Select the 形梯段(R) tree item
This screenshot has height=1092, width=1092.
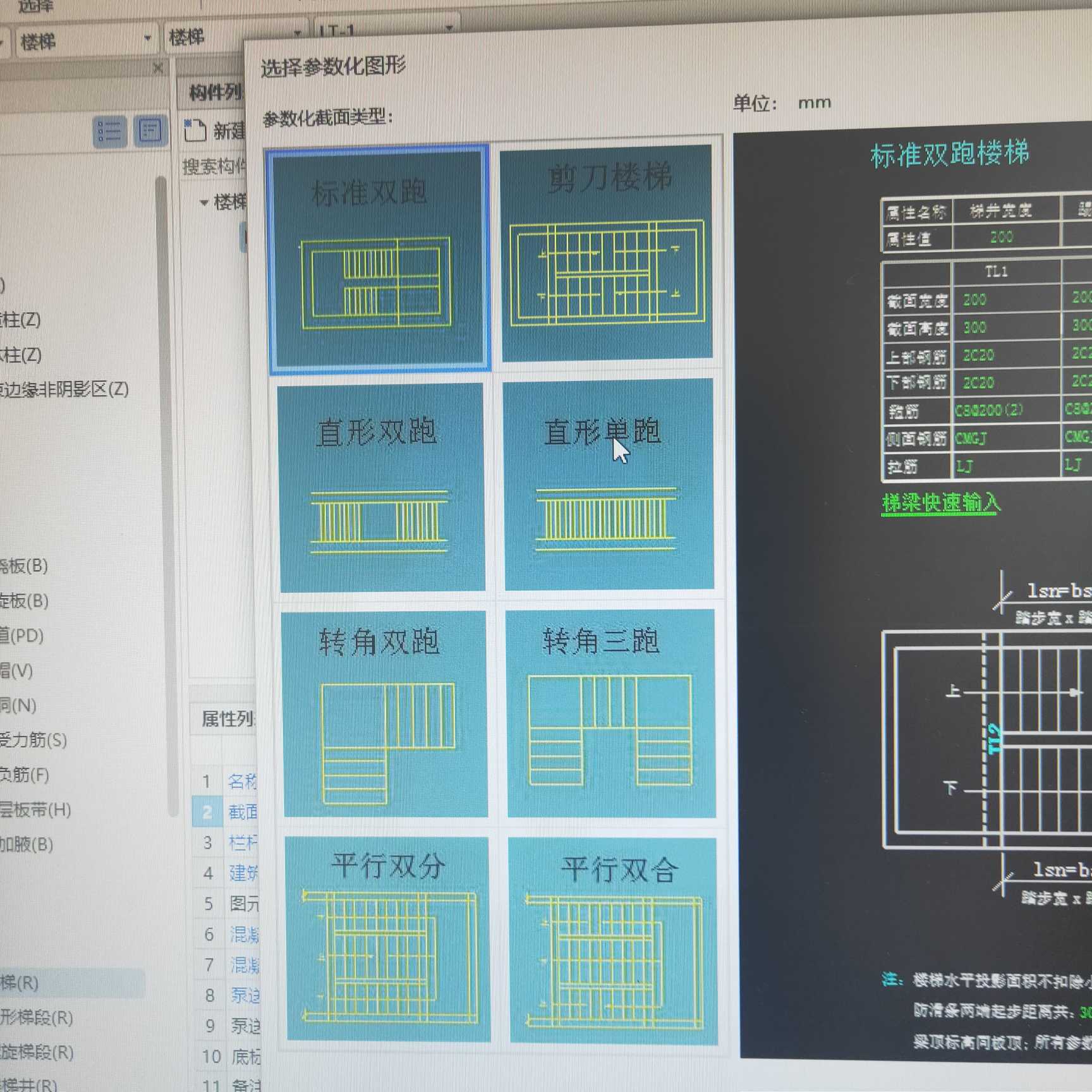pos(37,1018)
